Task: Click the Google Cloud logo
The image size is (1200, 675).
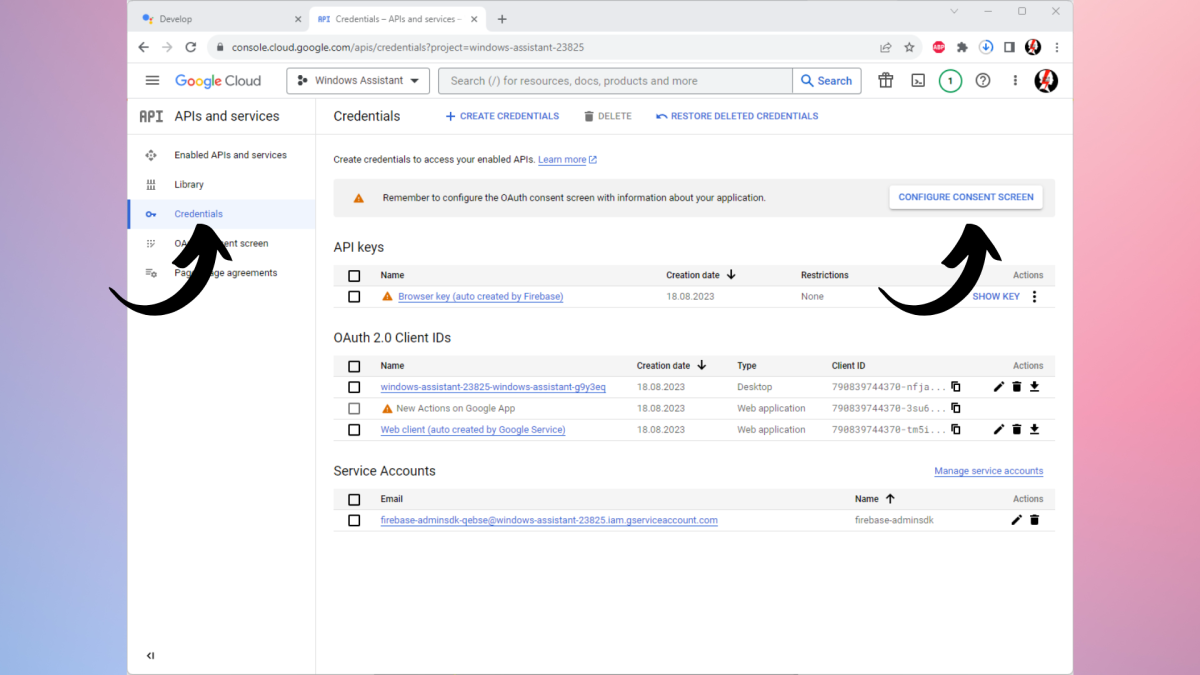Action: pyautogui.click(x=218, y=81)
